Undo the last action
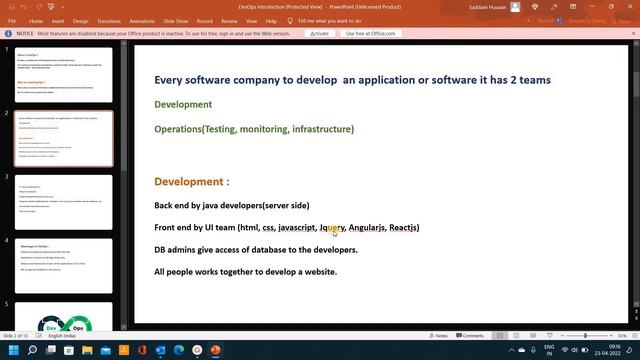 coord(24,7)
